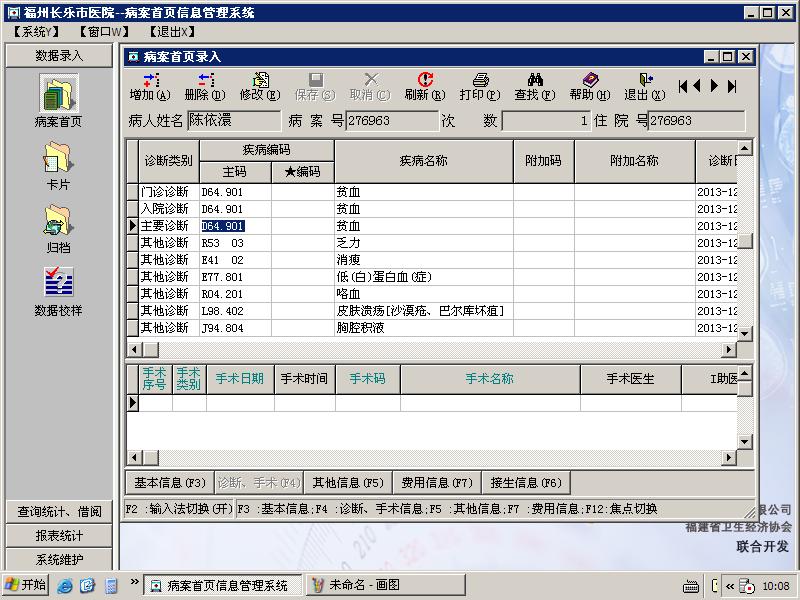Click the highlighted D64.901 code cell
The image size is (800, 600).
pos(235,226)
